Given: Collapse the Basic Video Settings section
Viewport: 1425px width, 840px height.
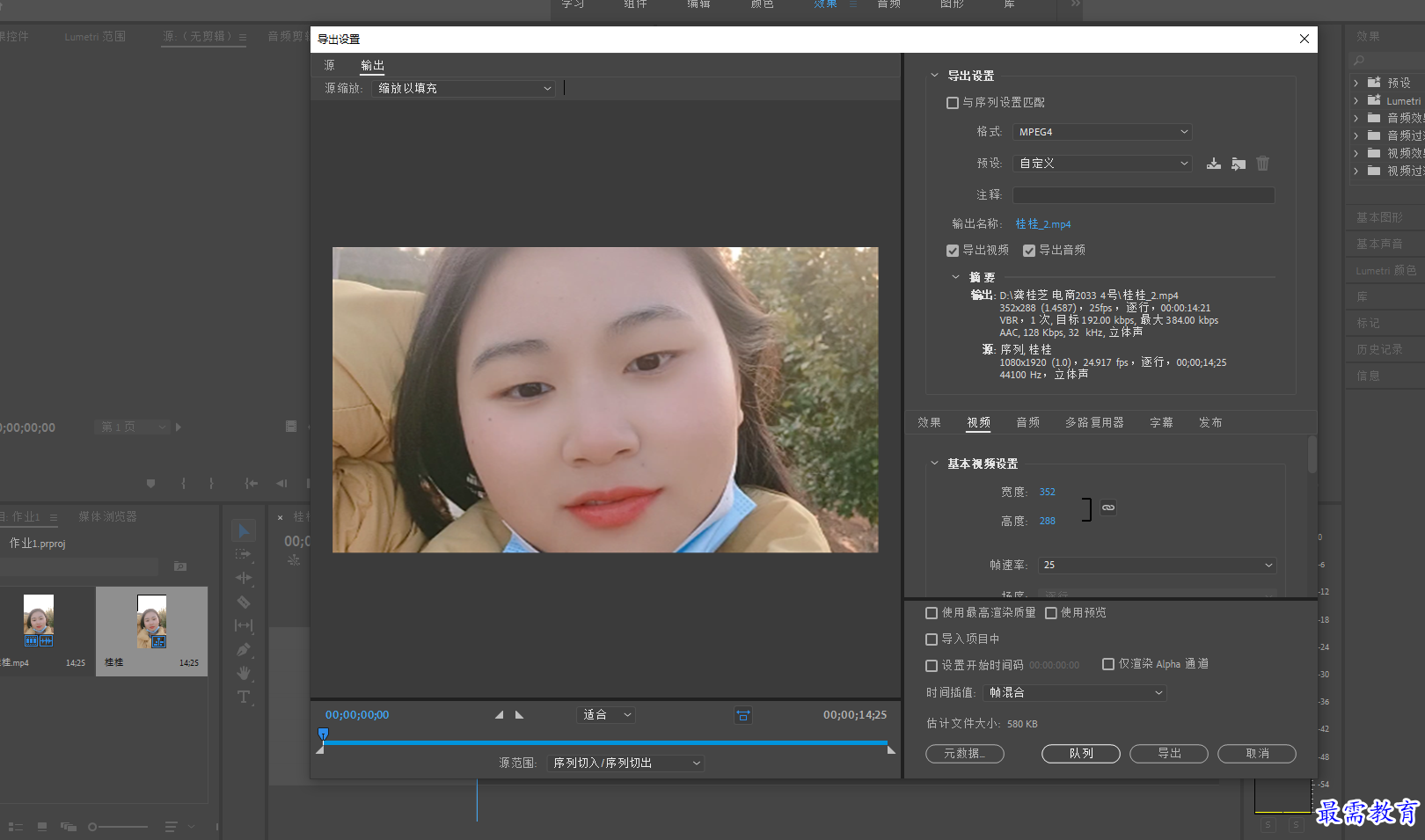Looking at the screenshot, I should point(934,464).
